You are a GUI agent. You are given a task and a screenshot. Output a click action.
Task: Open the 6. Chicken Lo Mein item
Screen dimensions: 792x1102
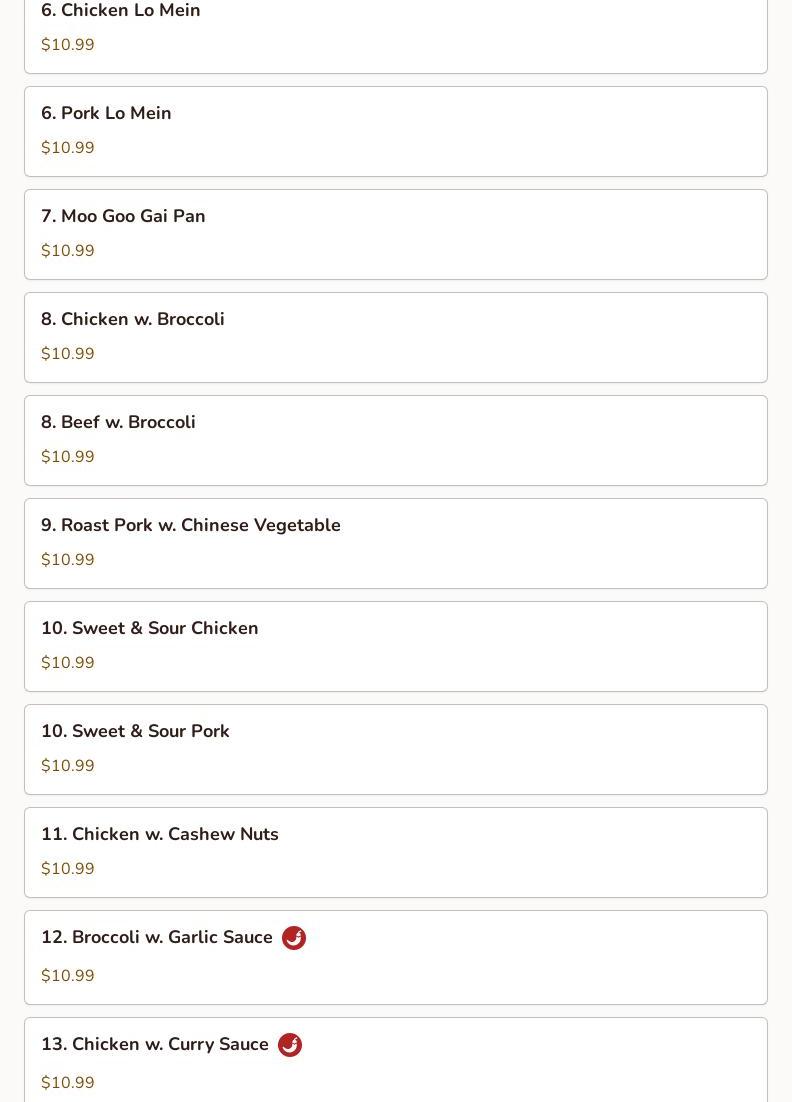[396, 37]
